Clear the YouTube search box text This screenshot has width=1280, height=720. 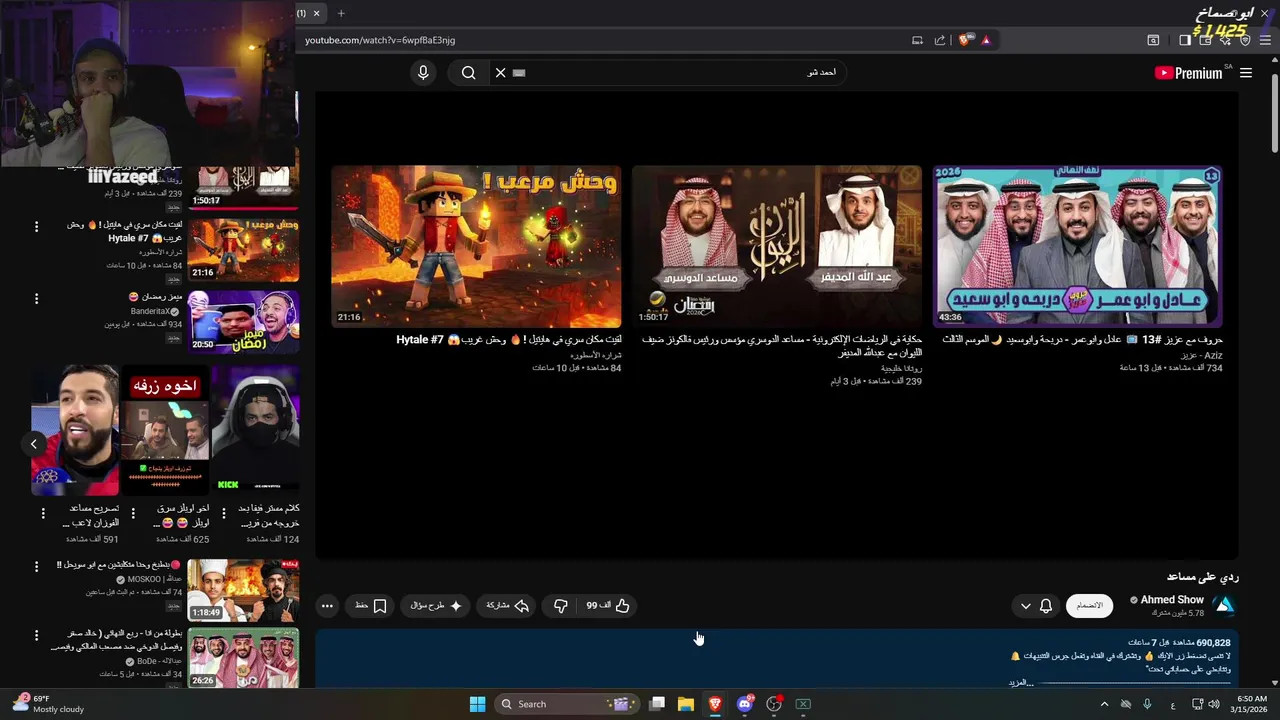(x=500, y=72)
